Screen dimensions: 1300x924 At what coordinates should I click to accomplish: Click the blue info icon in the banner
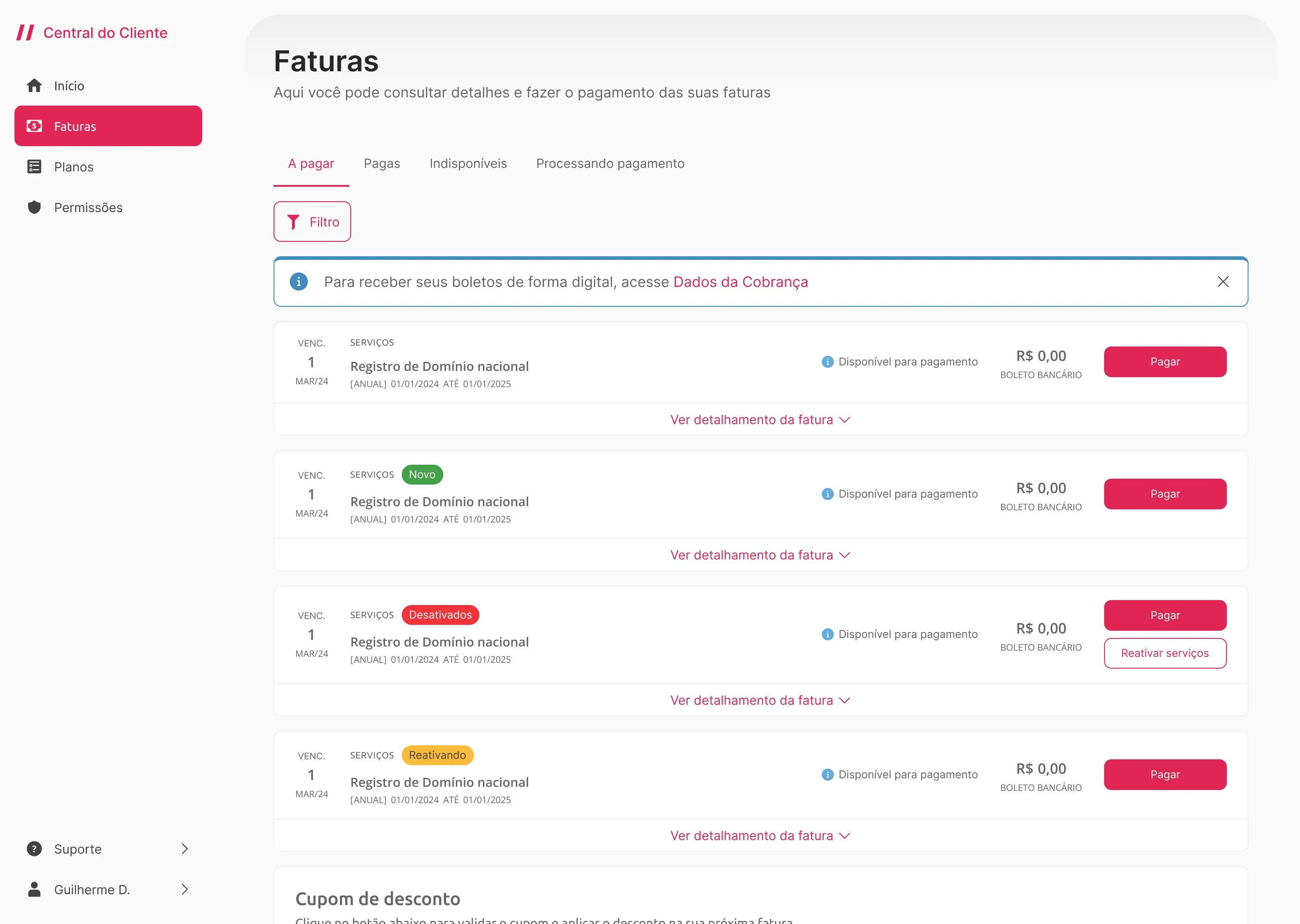pos(299,282)
